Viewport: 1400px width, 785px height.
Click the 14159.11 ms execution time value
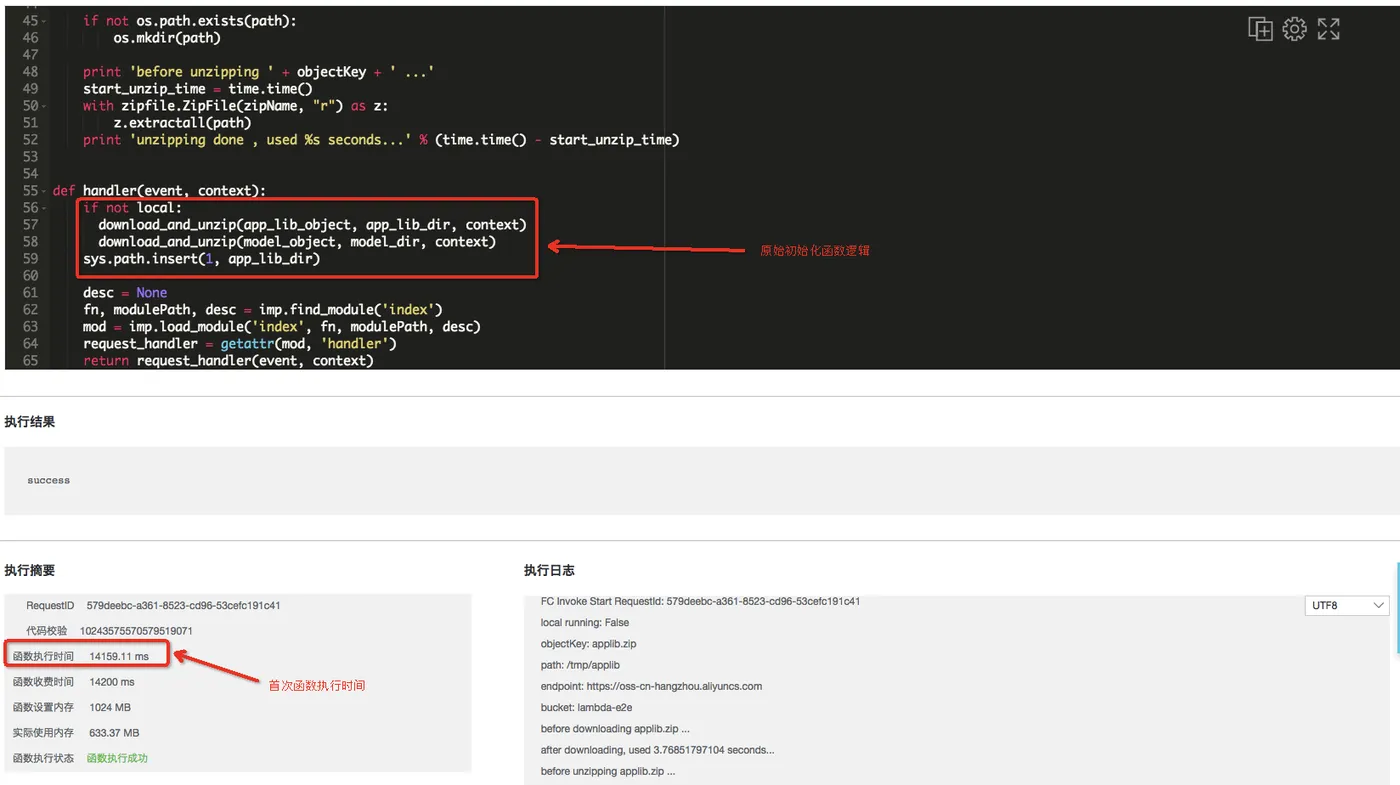[x=119, y=656]
